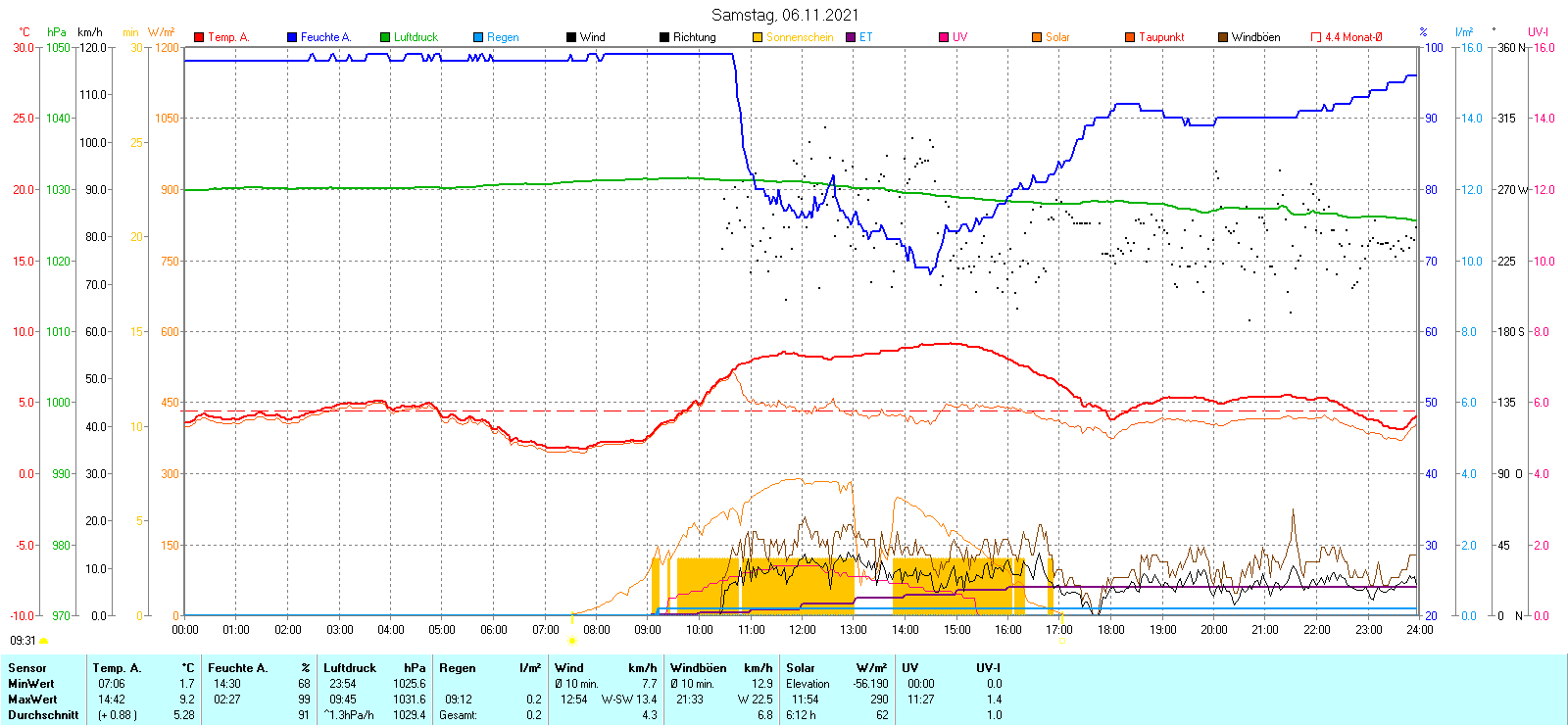Click the small sun icon beside 09:31

(x=44, y=641)
